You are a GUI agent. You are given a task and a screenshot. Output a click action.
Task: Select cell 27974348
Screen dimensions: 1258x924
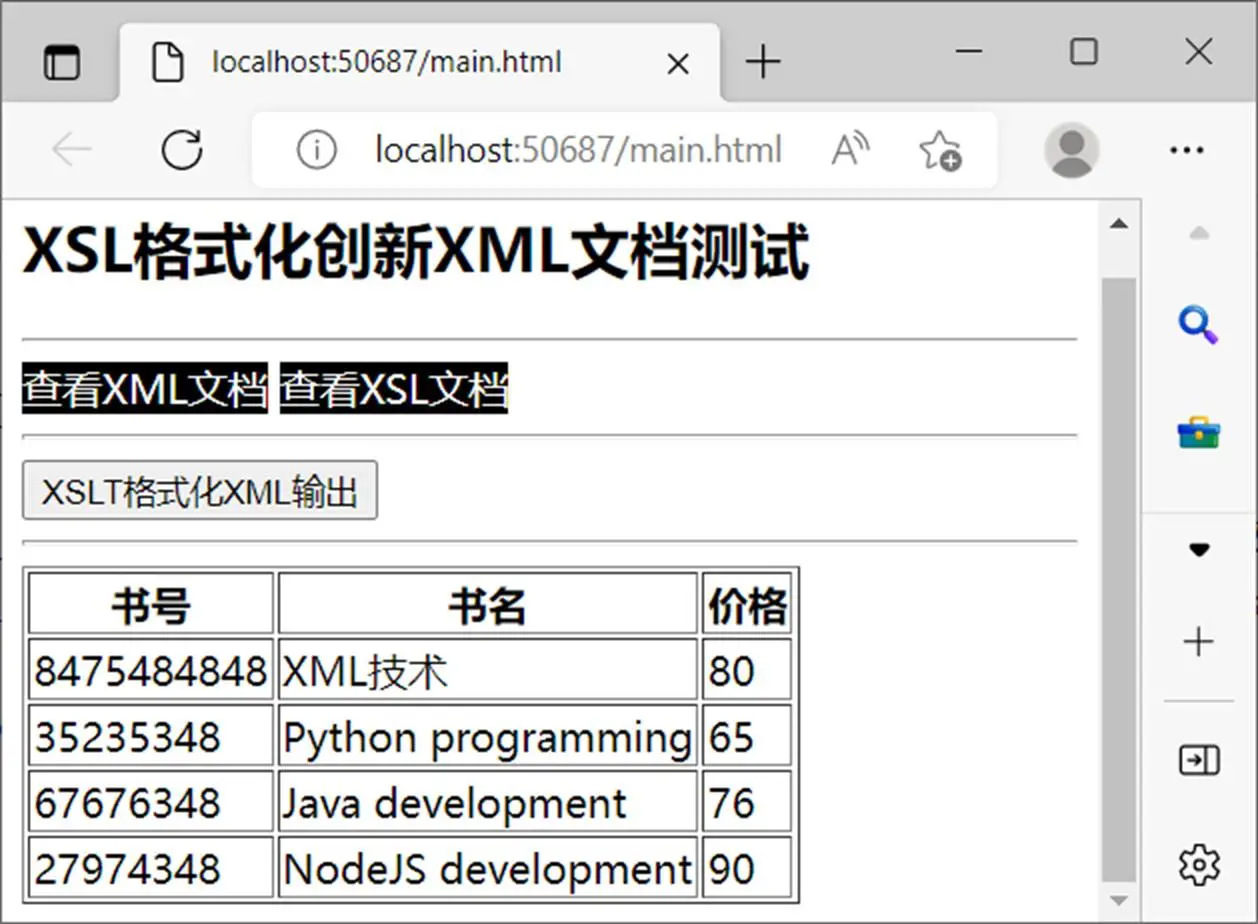pyautogui.click(x=151, y=868)
